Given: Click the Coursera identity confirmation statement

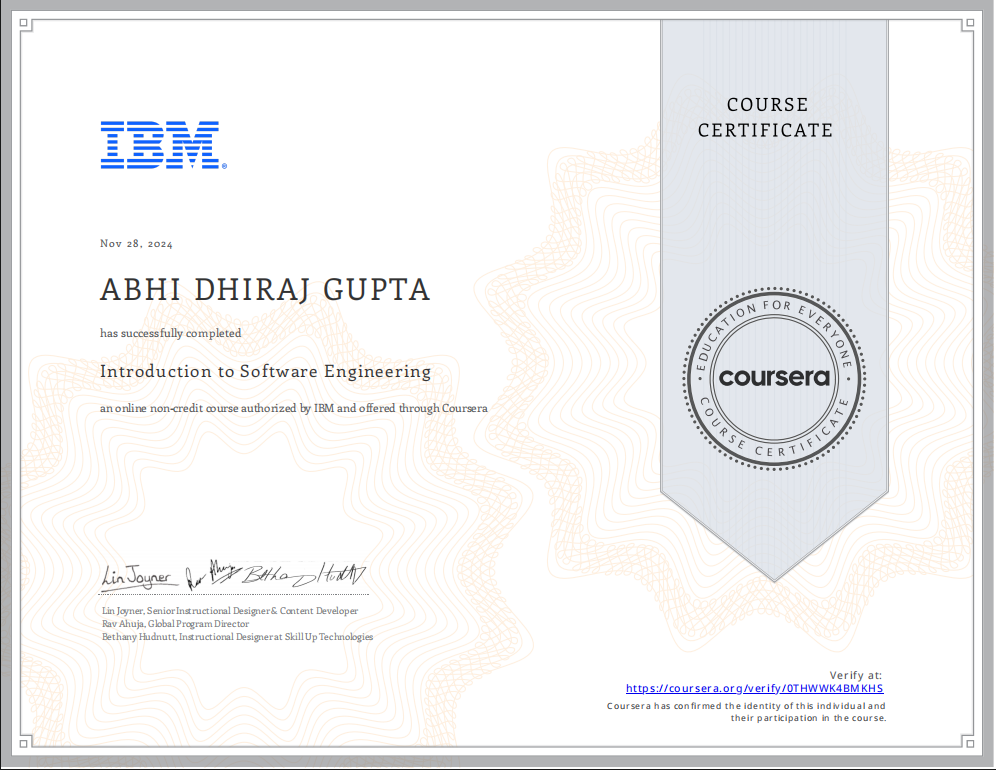Looking at the screenshot, I should point(746,712).
